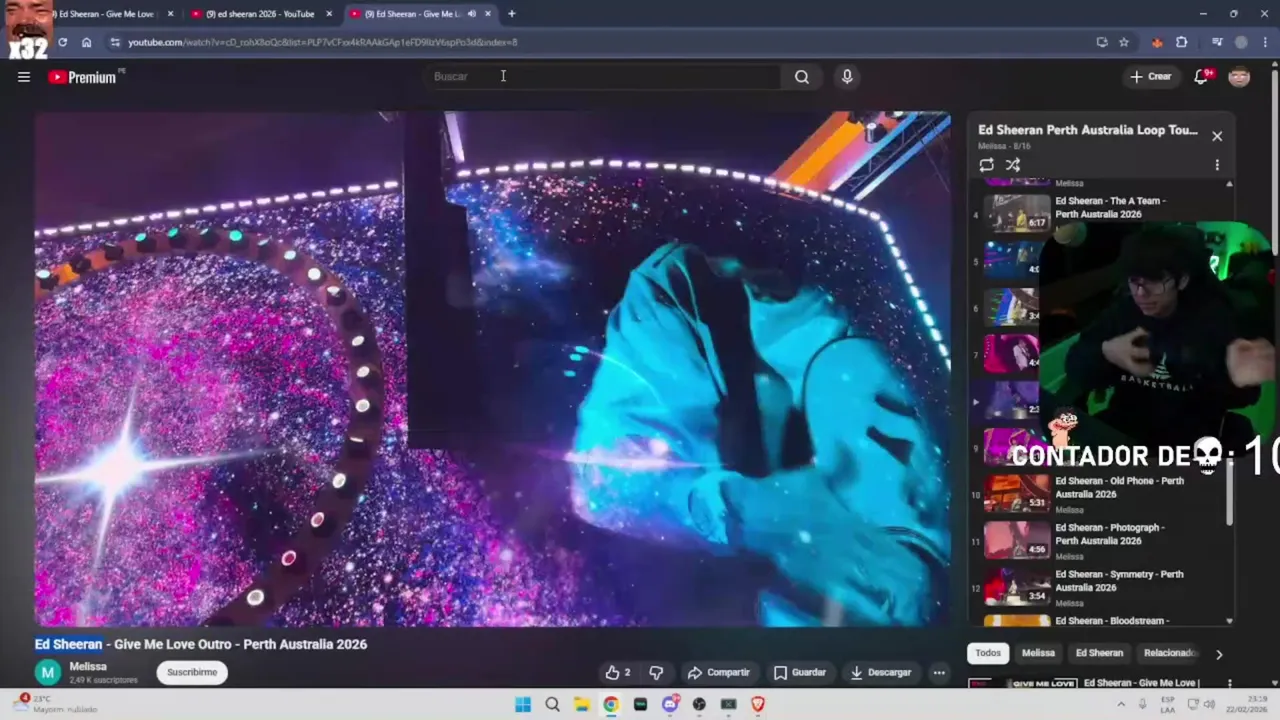
Task: Select the Ed Sheeran filter chip
Action: [1099, 653]
